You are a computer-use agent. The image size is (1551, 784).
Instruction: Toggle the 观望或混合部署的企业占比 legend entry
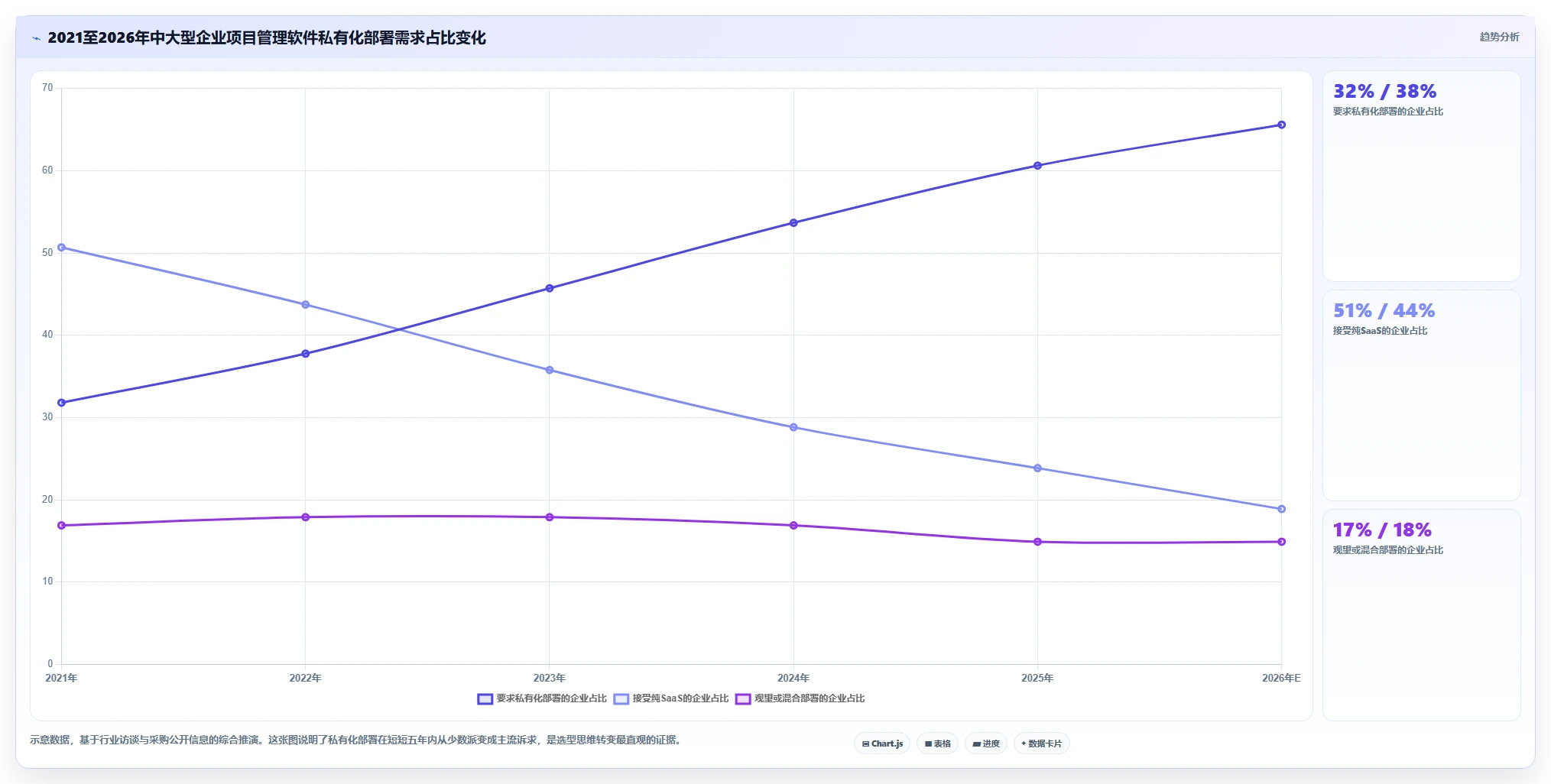pyautogui.click(x=800, y=698)
